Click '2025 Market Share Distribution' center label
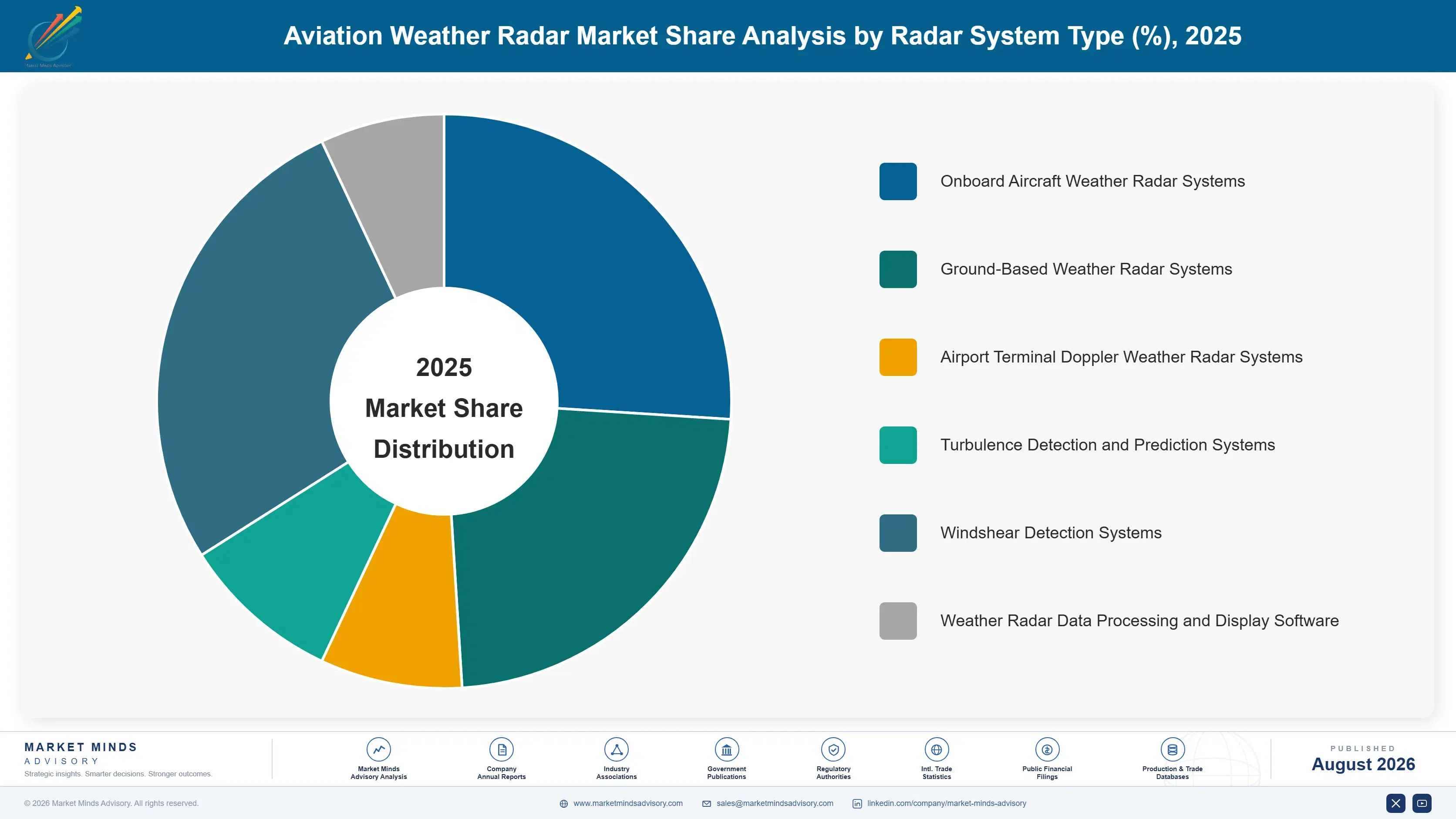The height and width of the screenshot is (819, 1456). tap(444, 408)
